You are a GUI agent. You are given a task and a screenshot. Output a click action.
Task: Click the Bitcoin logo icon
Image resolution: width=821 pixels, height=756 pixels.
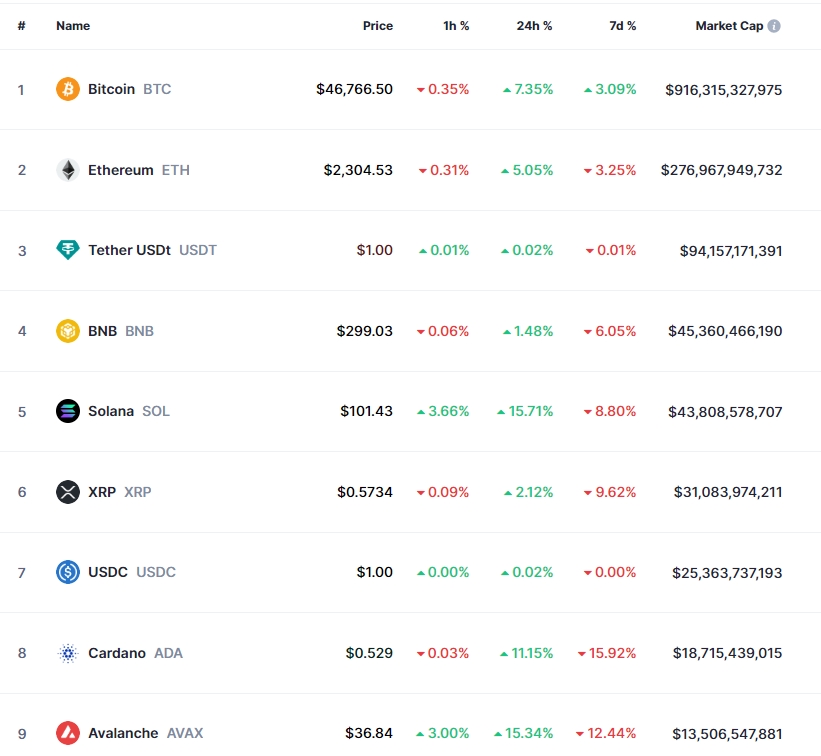point(68,89)
